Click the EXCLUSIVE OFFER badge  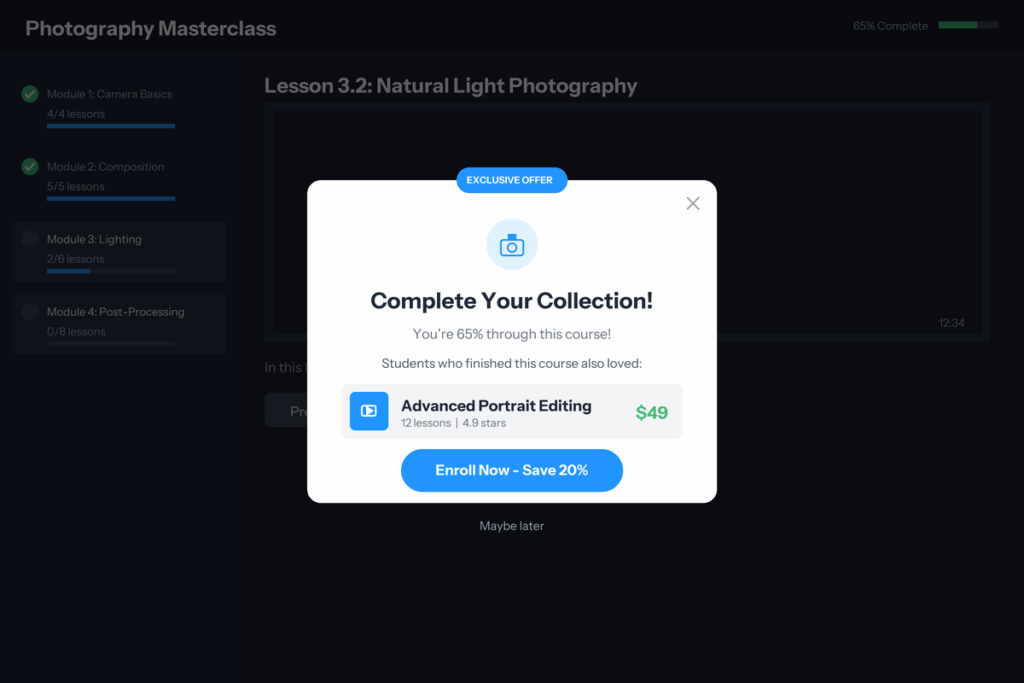click(512, 180)
